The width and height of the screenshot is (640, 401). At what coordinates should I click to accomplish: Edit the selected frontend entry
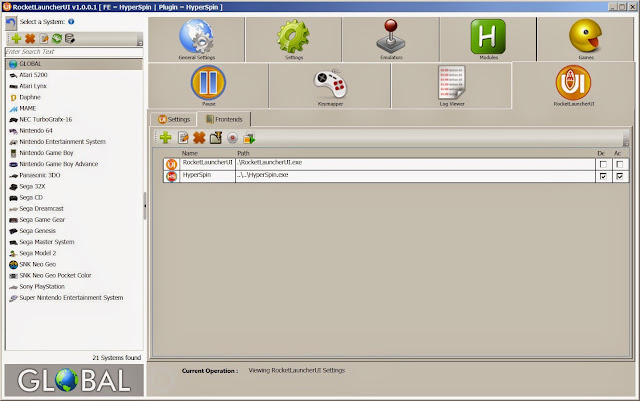tap(183, 138)
